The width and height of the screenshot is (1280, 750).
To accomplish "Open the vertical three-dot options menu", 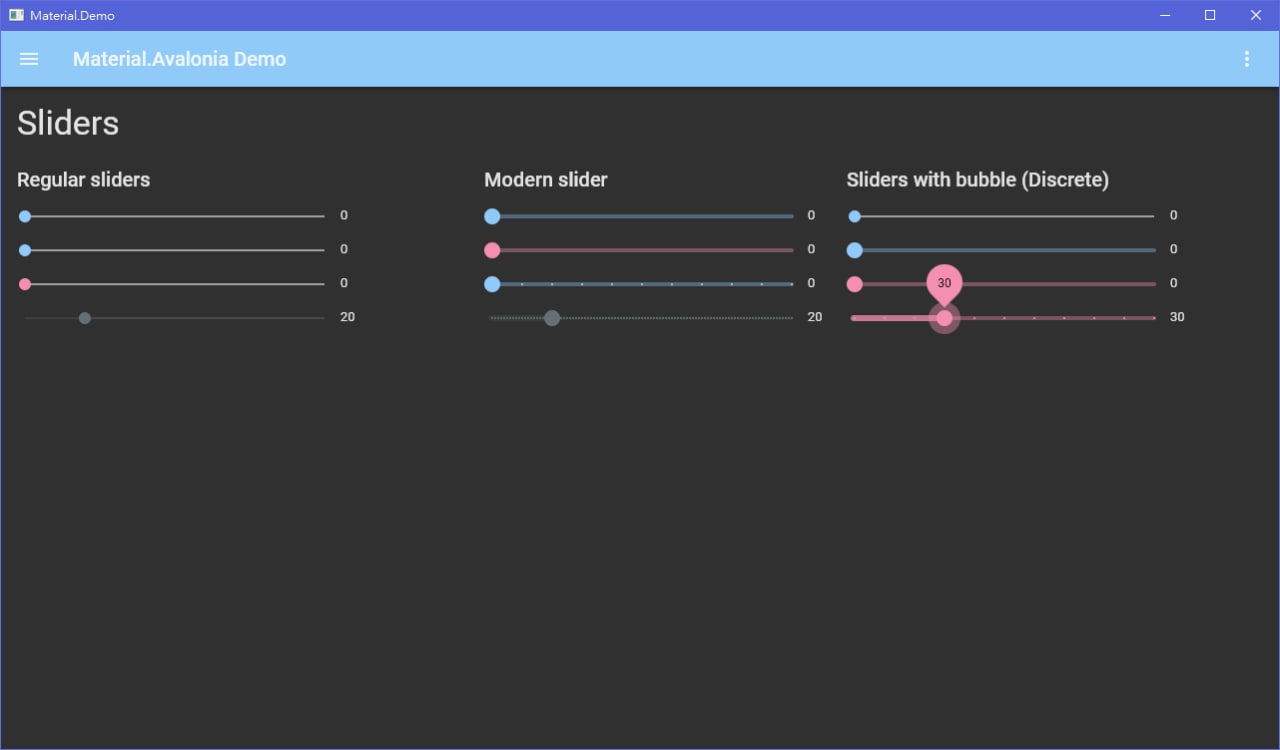I will (1246, 59).
